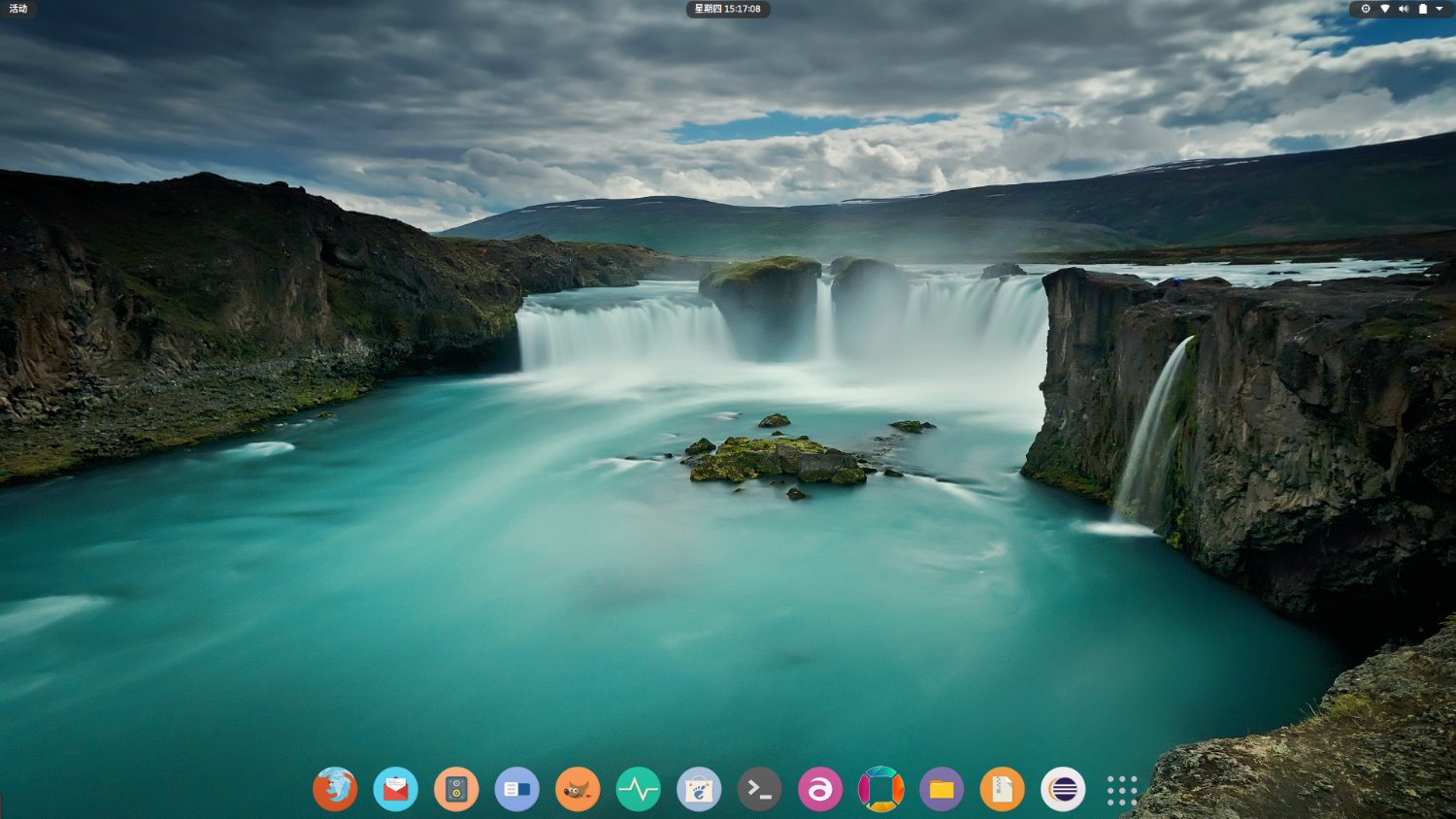Screen dimensions: 1456x819
Task: Open the pink swirl app icon
Action: pyautogui.click(x=820, y=789)
